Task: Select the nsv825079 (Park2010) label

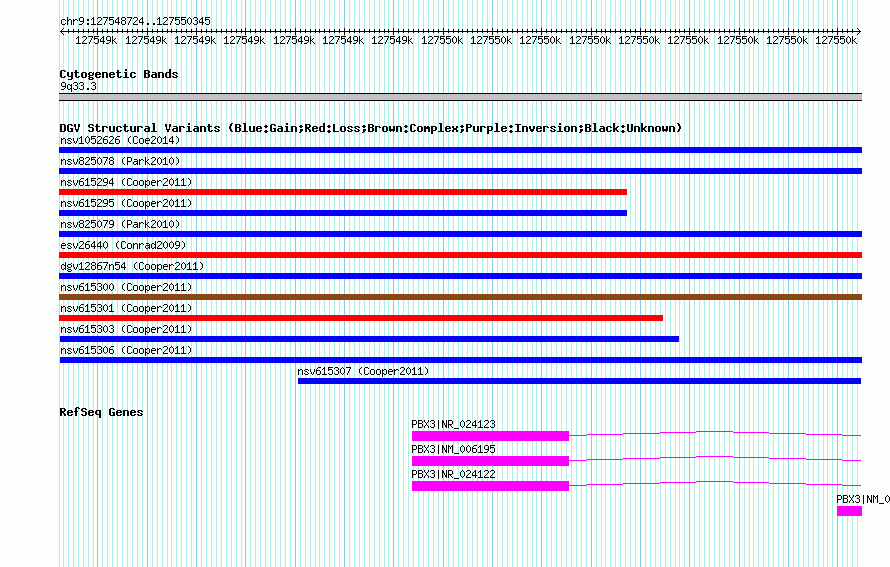Action: (120, 224)
